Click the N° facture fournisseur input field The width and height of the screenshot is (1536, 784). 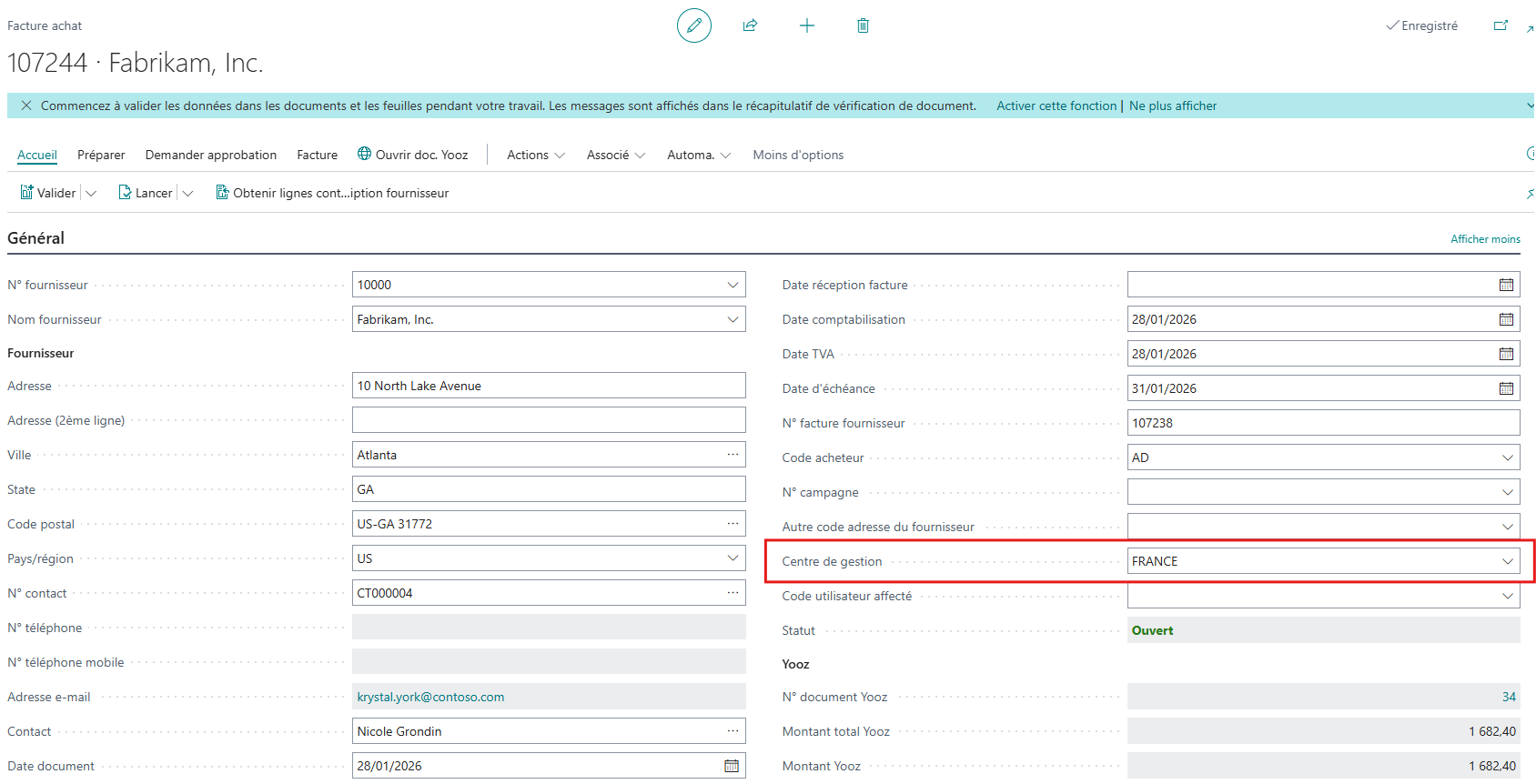pyautogui.click(x=1322, y=423)
